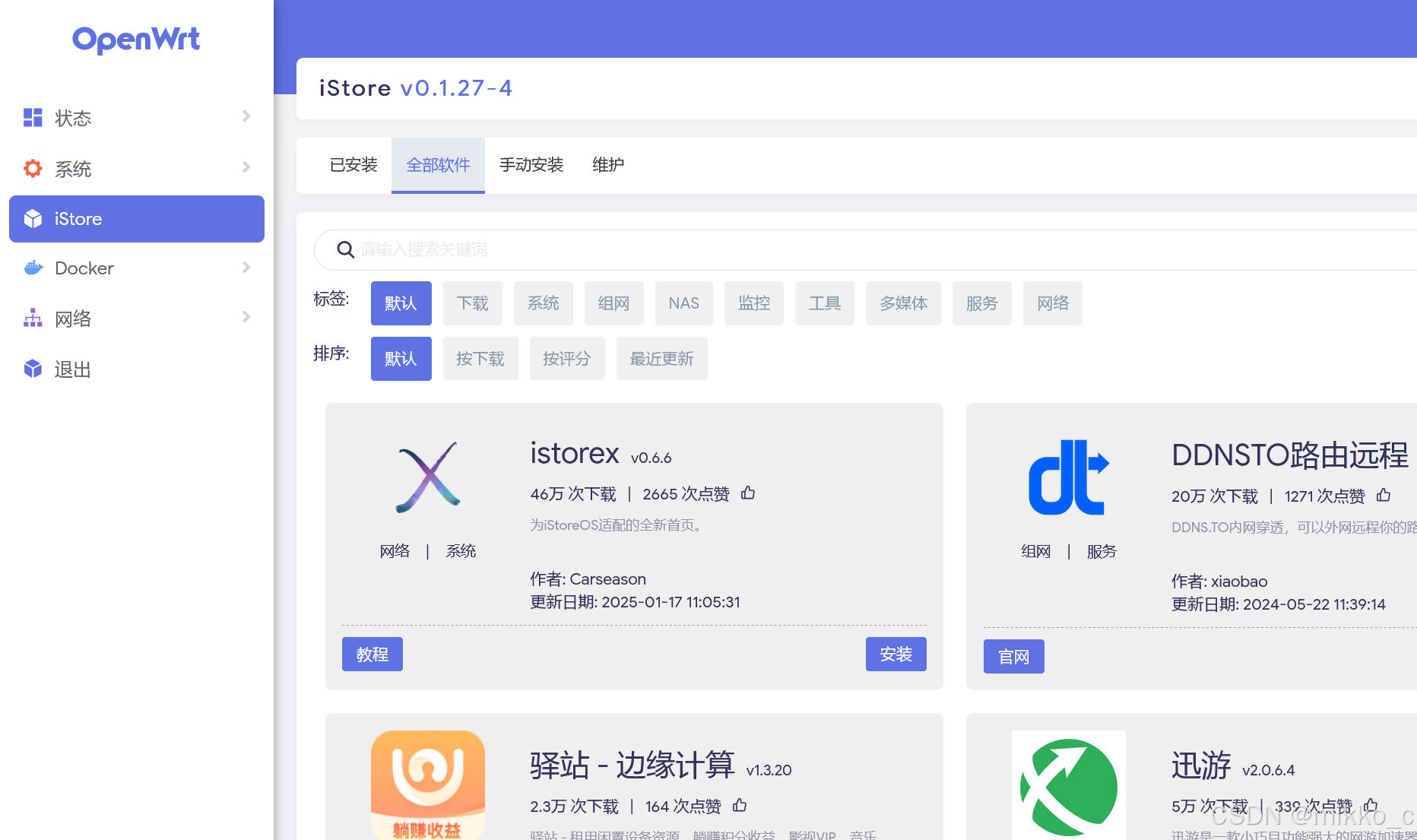Click the orange system gear icon
This screenshot has height=840, width=1417.
[33, 168]
